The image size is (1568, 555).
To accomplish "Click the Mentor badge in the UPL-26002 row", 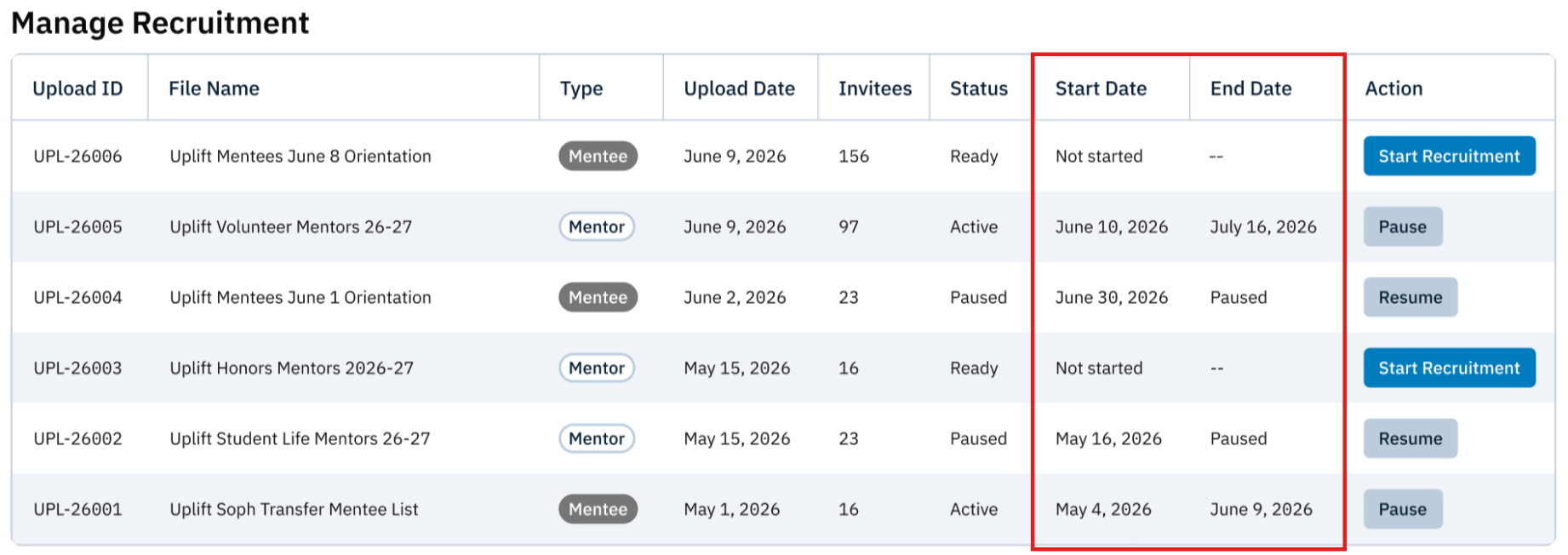I will [597, 438].
